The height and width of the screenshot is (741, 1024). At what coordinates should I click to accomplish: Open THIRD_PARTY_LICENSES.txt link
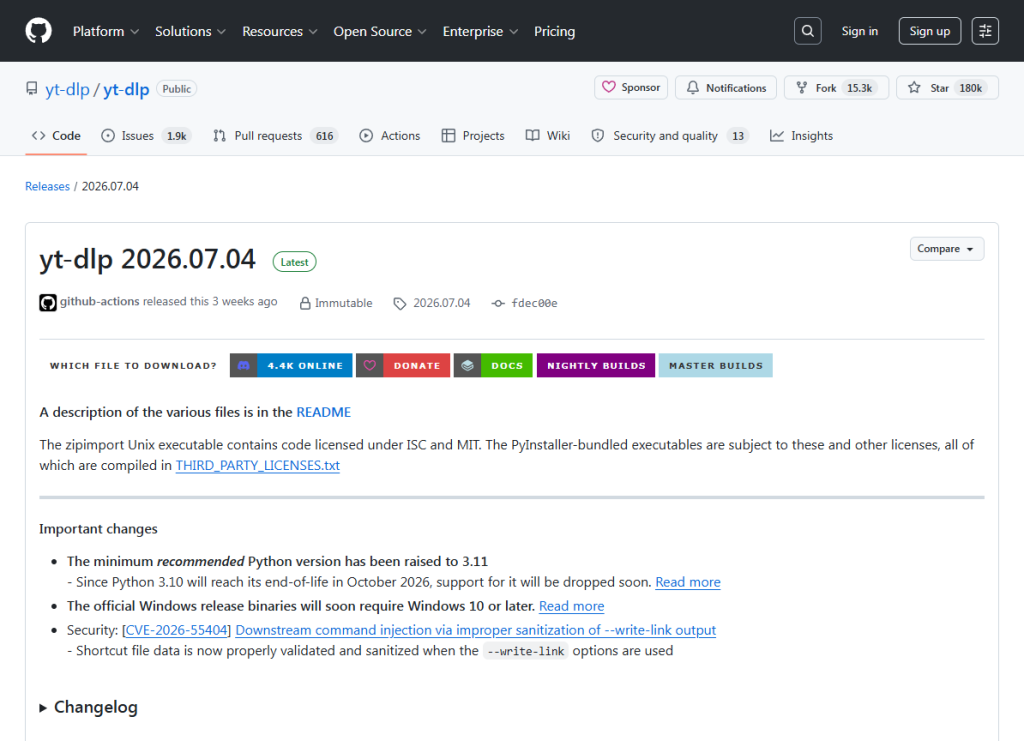coord(258,465)
